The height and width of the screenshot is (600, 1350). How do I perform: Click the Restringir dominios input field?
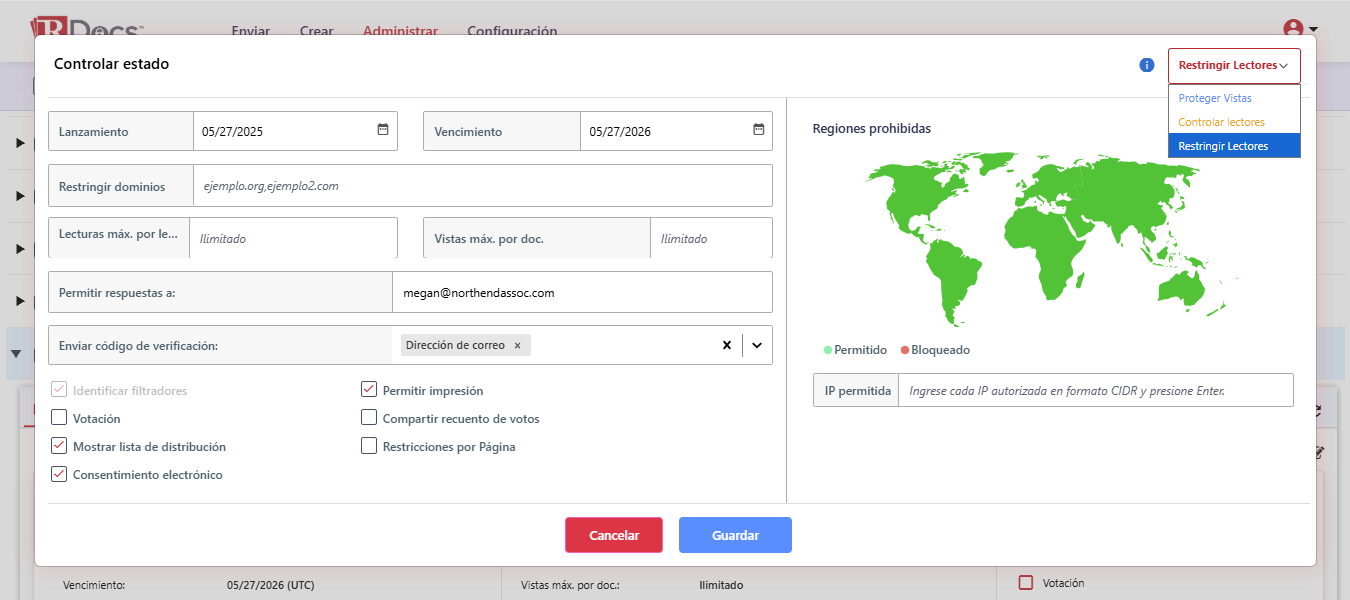(482, 186)
